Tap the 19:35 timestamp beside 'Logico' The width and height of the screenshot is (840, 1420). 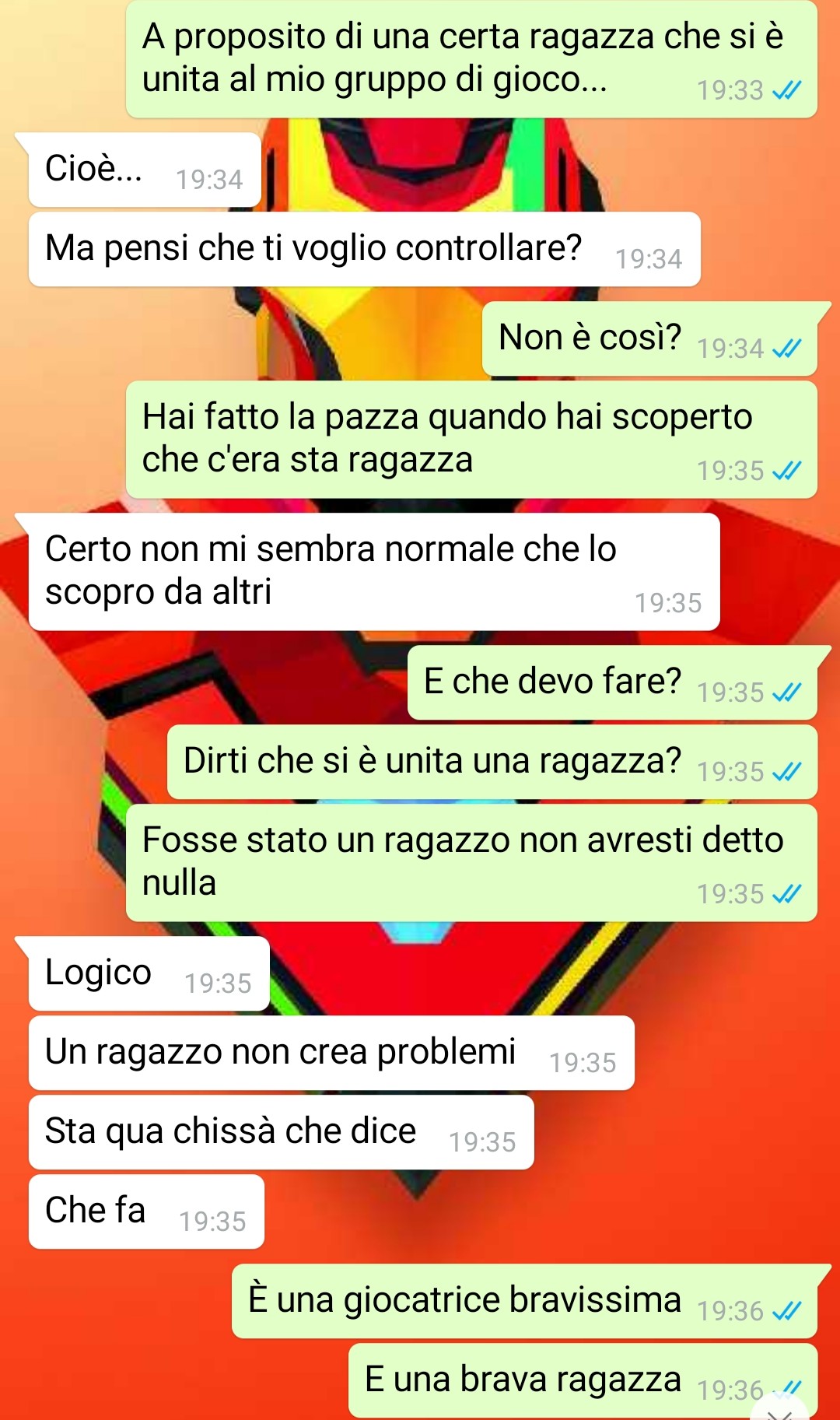pos(218,983)
